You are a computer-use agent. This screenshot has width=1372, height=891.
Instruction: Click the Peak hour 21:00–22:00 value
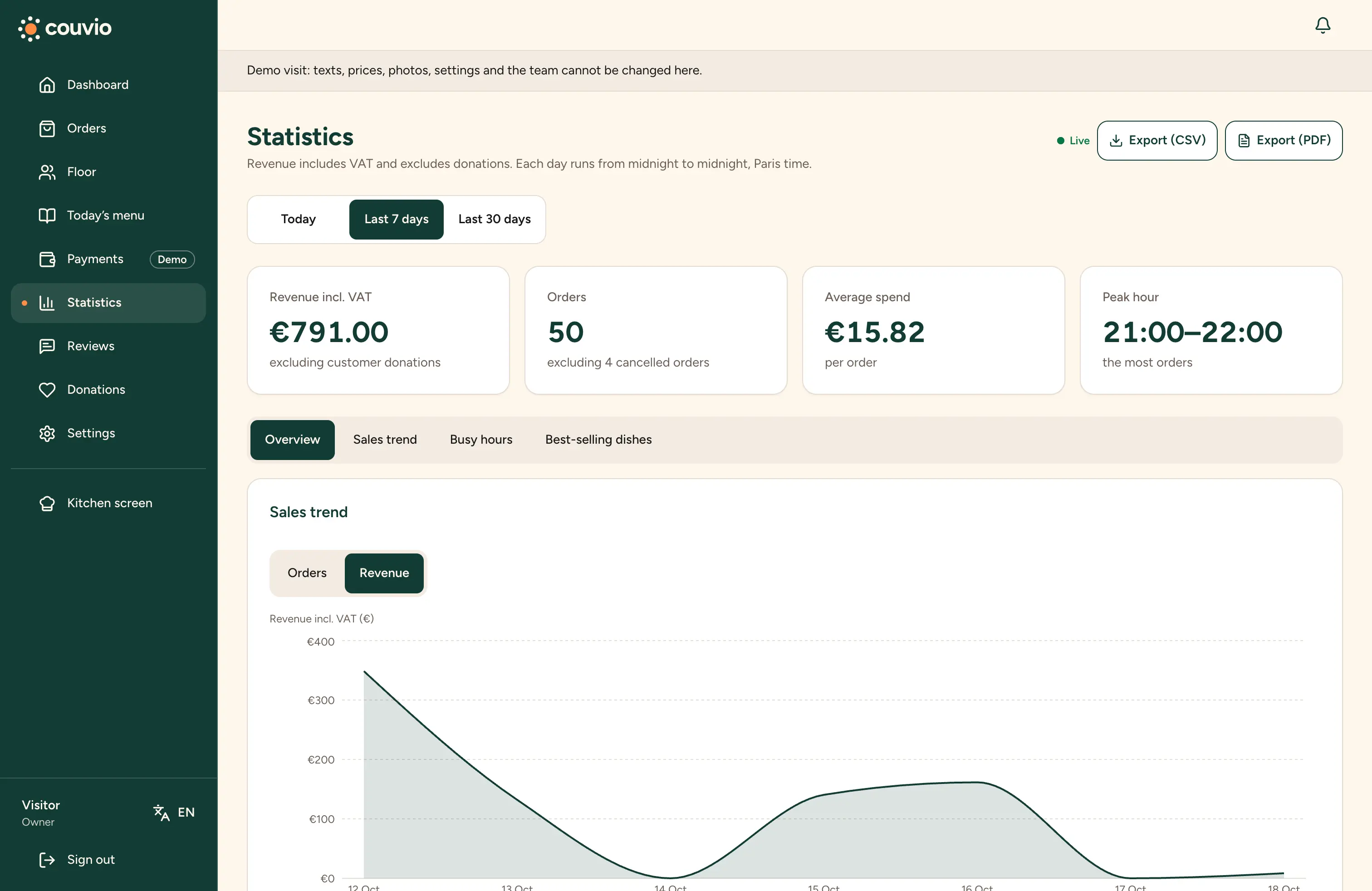click(x=1192, y=332)
